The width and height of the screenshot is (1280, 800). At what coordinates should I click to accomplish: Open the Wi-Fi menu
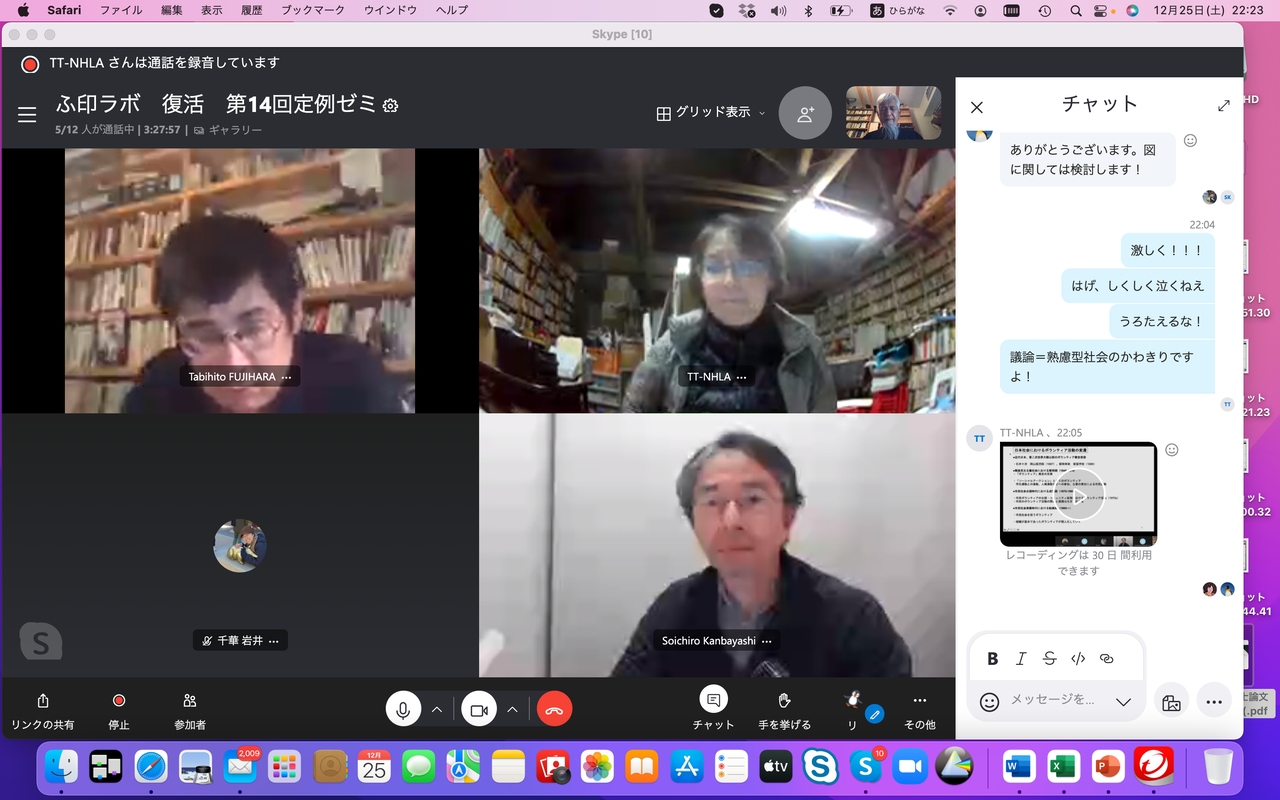[x=950, y=10]
